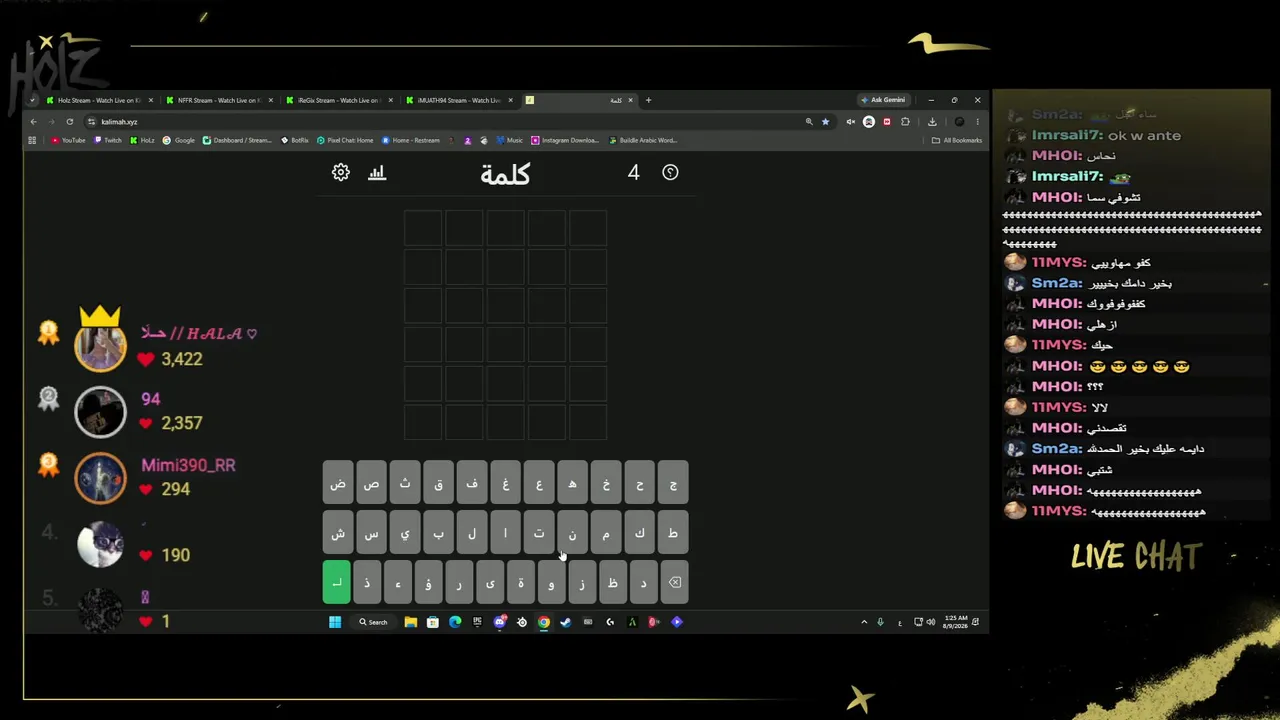This screenshot has width=1280, height=720.
Task: Mute the tab via speaker icon in toolbar
Action: [x=851, y=122]
